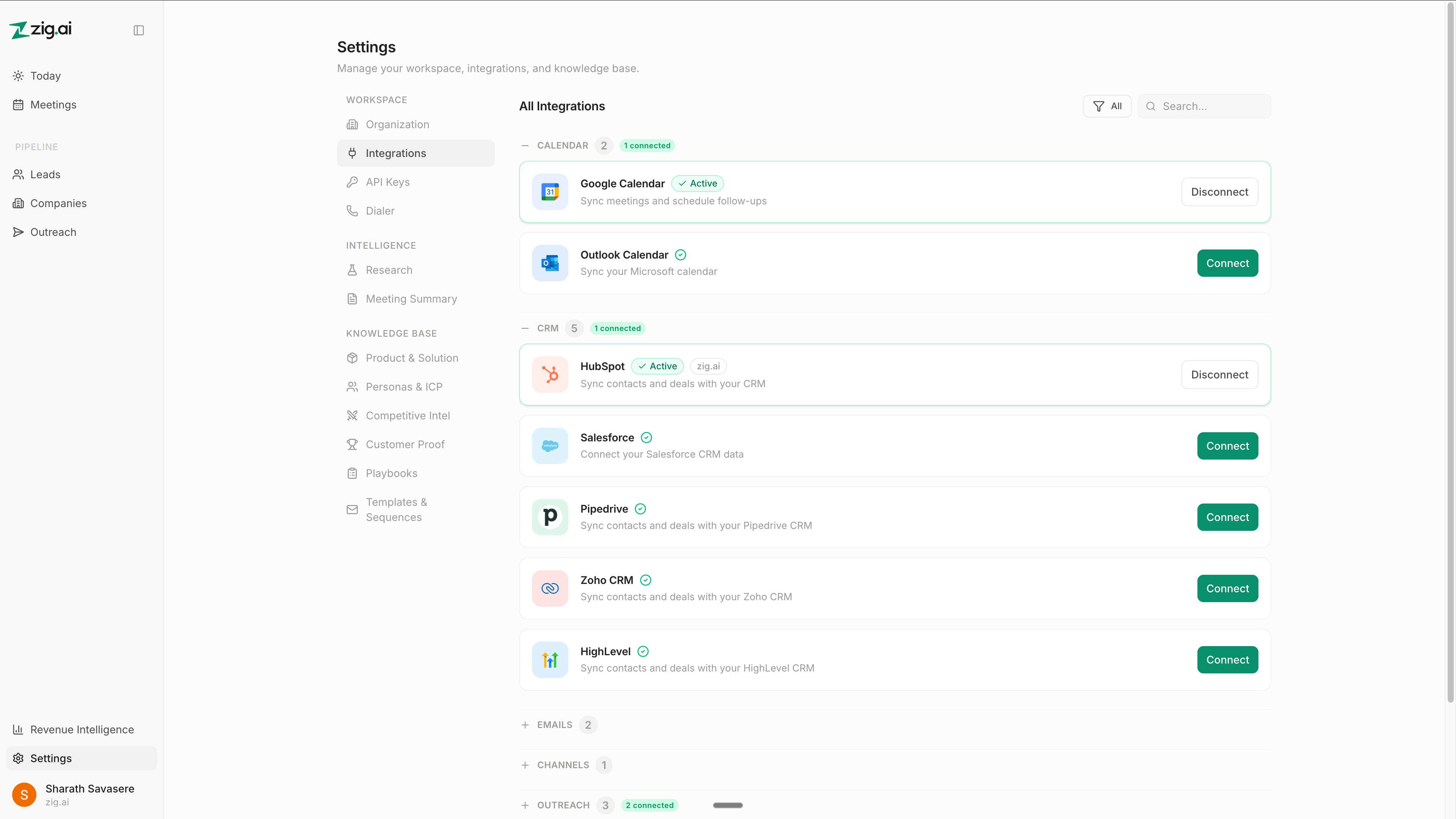Open Meeting Summary settings
This screenshot has width=1456, height=819.
pos(416,299)
